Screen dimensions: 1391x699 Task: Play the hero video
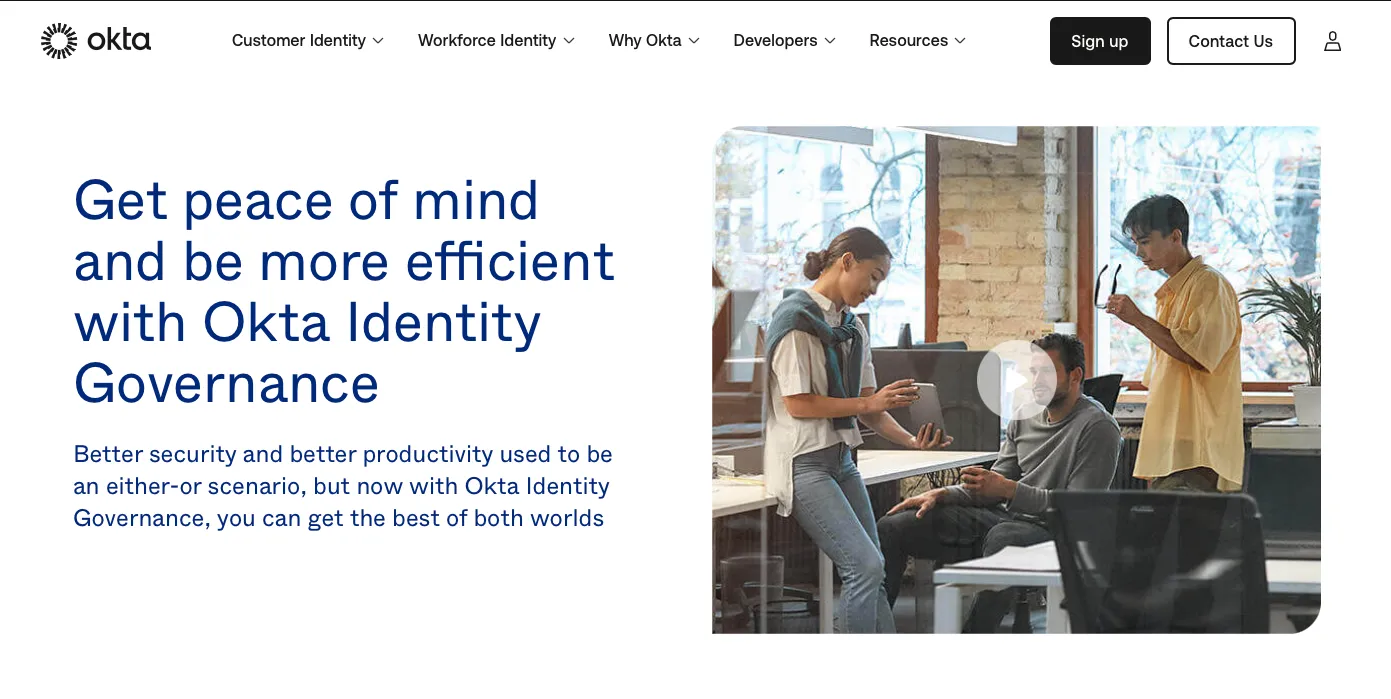pos(1016,380)
